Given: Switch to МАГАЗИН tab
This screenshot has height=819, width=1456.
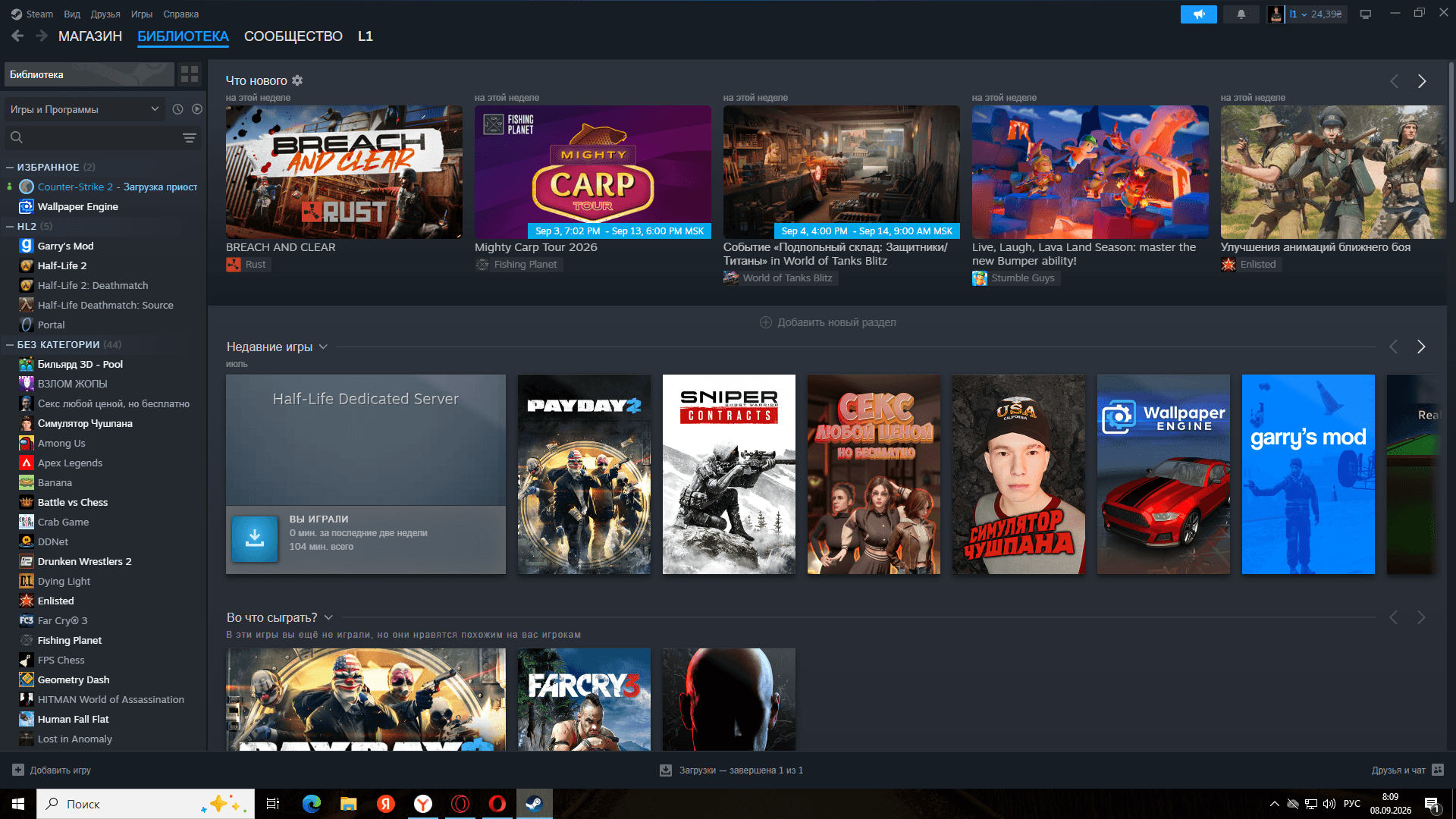Looking at the screenshot, I should 90,36.
